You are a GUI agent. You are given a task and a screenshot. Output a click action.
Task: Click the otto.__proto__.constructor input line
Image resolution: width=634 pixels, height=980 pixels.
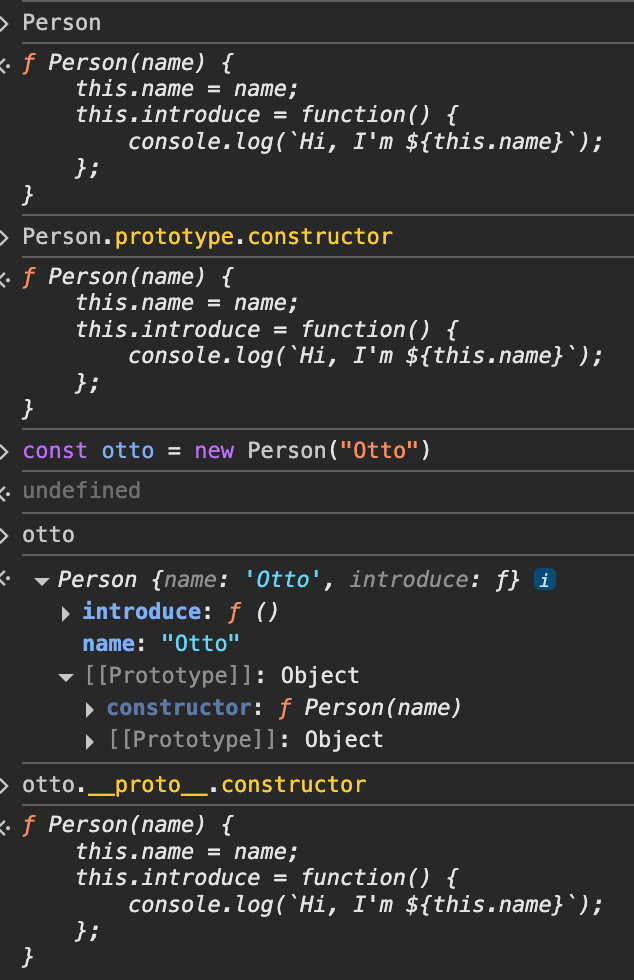click(x=194, y=784)
